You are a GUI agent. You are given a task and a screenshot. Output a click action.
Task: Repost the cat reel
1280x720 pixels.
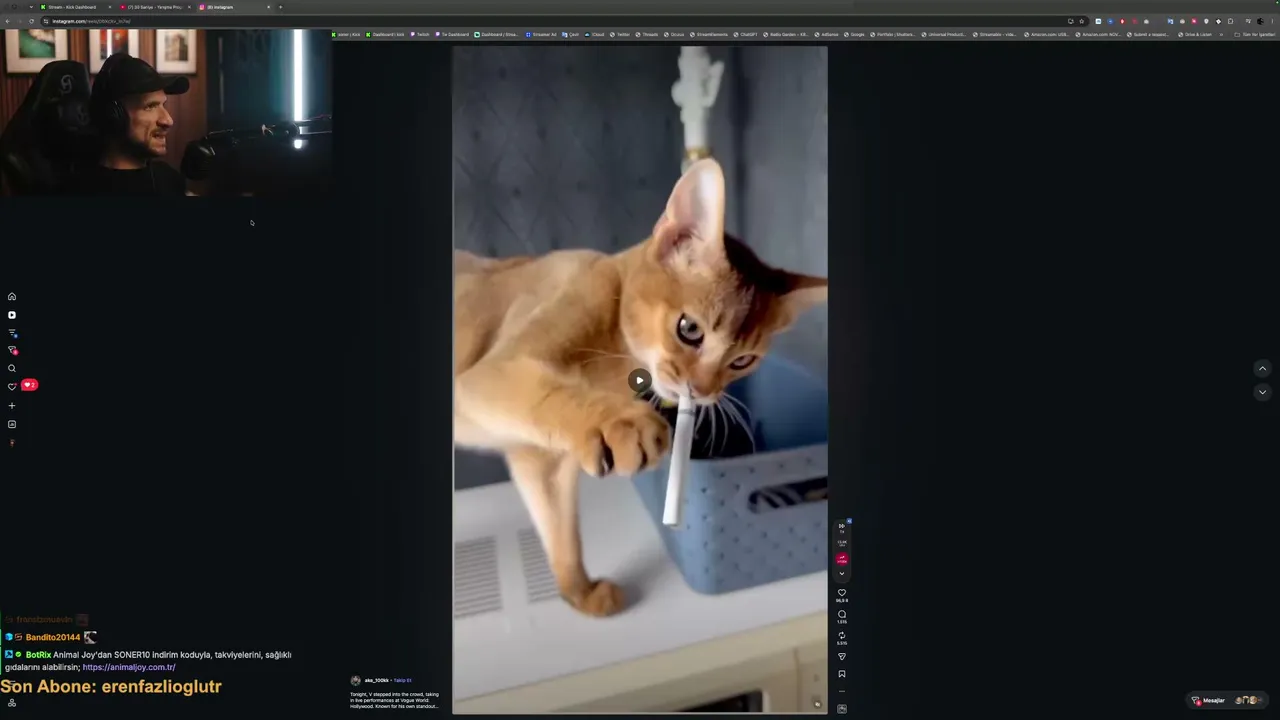pyautogui.click(x=842, y=635)
